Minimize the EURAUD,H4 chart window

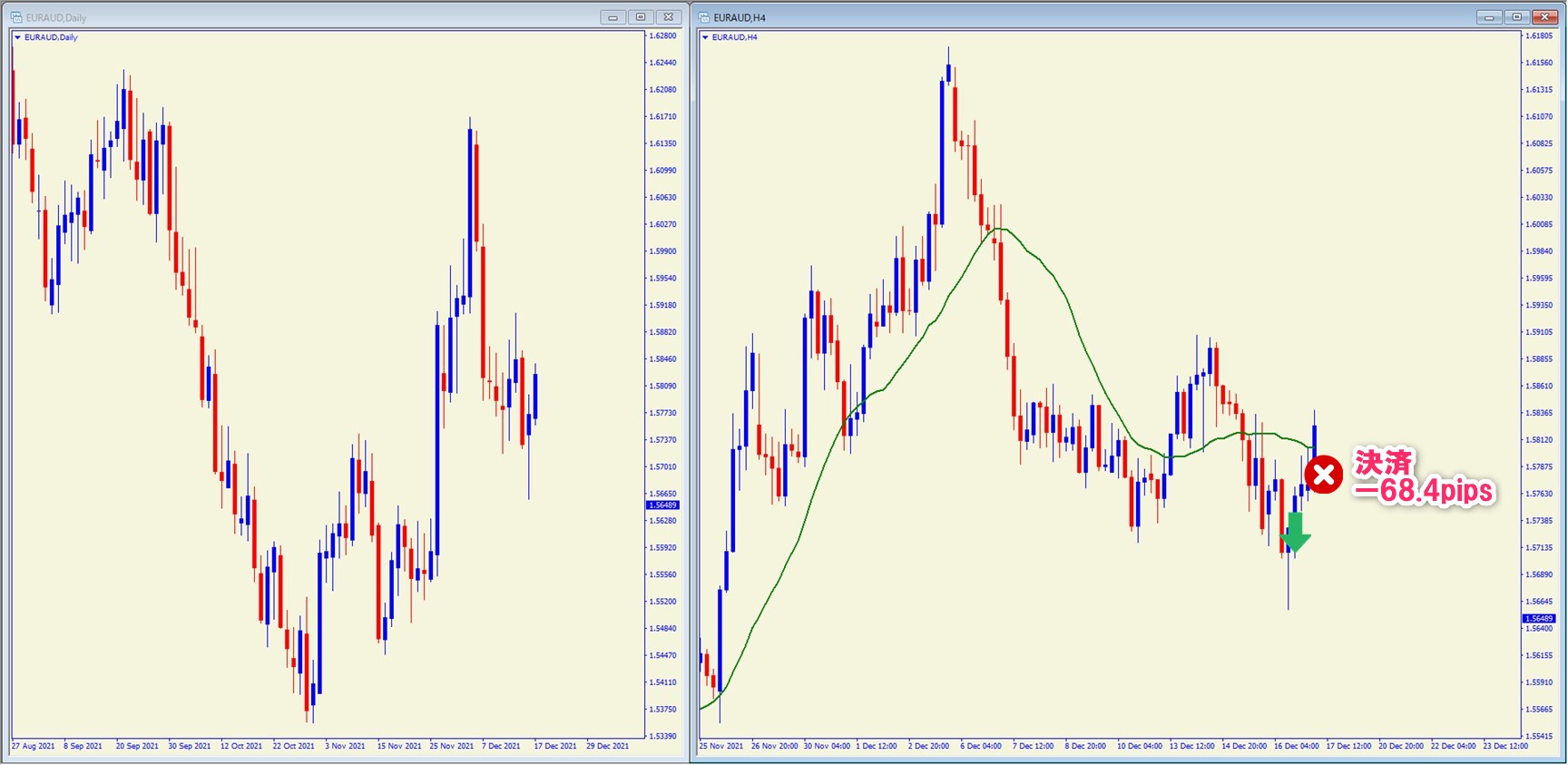click(1489, 17)
